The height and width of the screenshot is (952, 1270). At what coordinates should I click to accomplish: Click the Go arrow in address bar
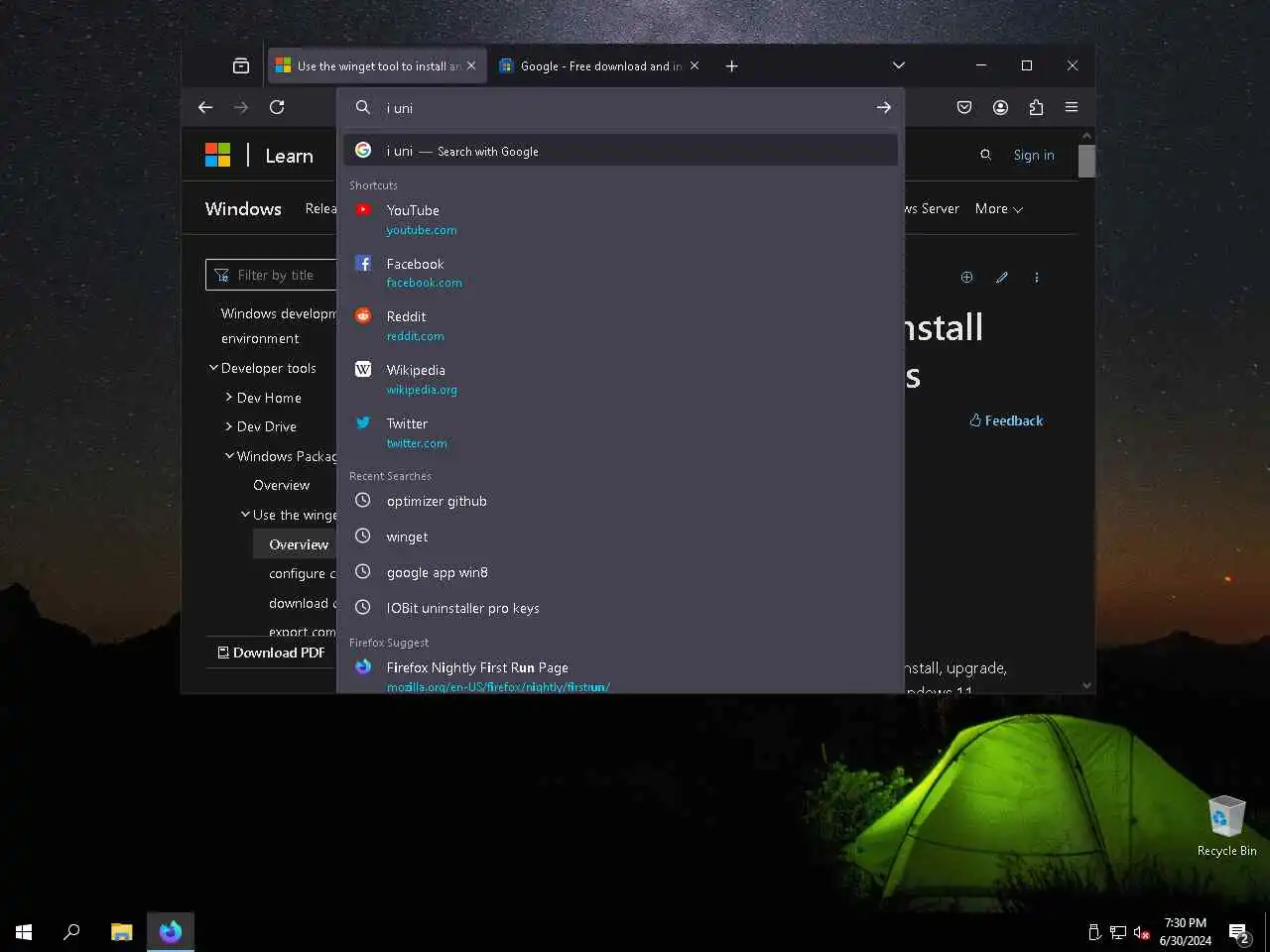[x=883, y=107]
